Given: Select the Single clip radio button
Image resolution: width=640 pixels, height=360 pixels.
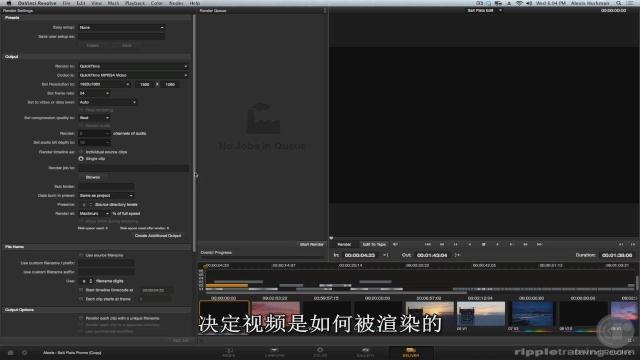Looking at the screenshot, I should (x=81, y=158).
